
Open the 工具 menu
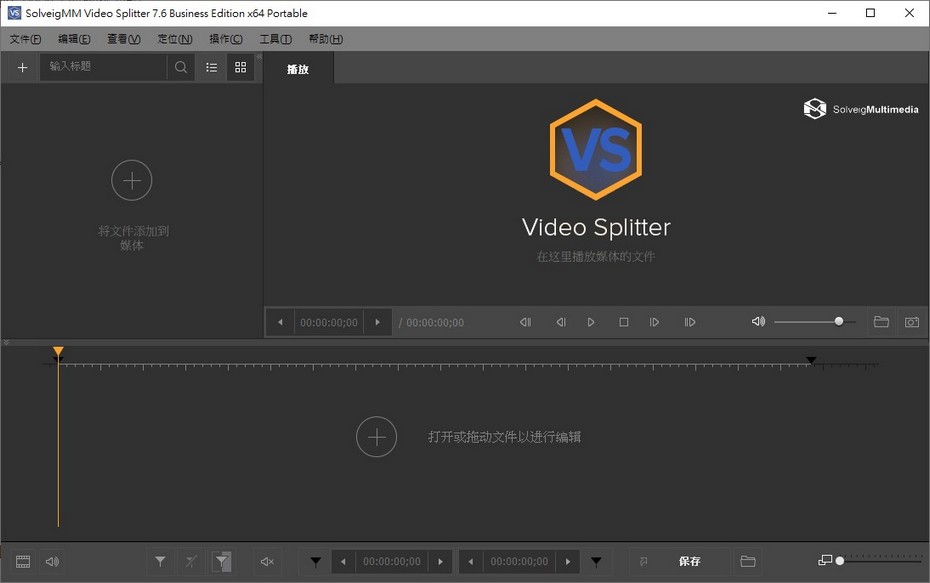click(274, 39)
